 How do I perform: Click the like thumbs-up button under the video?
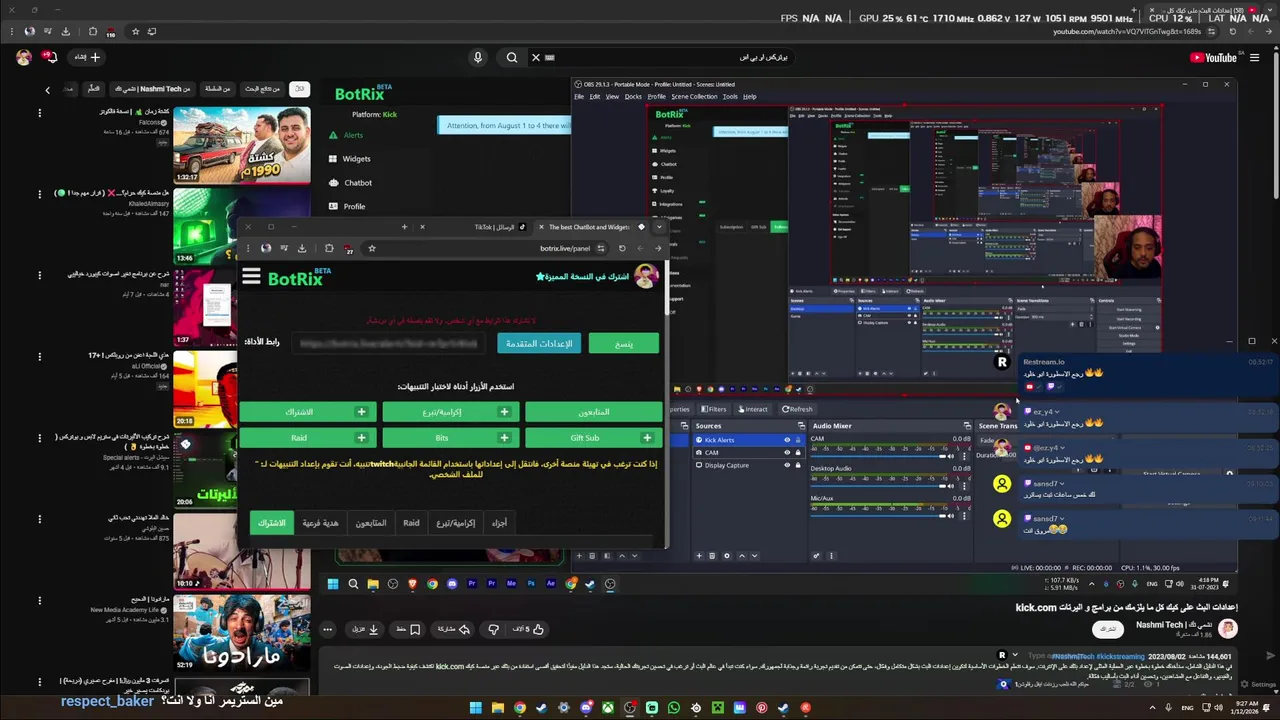pos(538,629)
